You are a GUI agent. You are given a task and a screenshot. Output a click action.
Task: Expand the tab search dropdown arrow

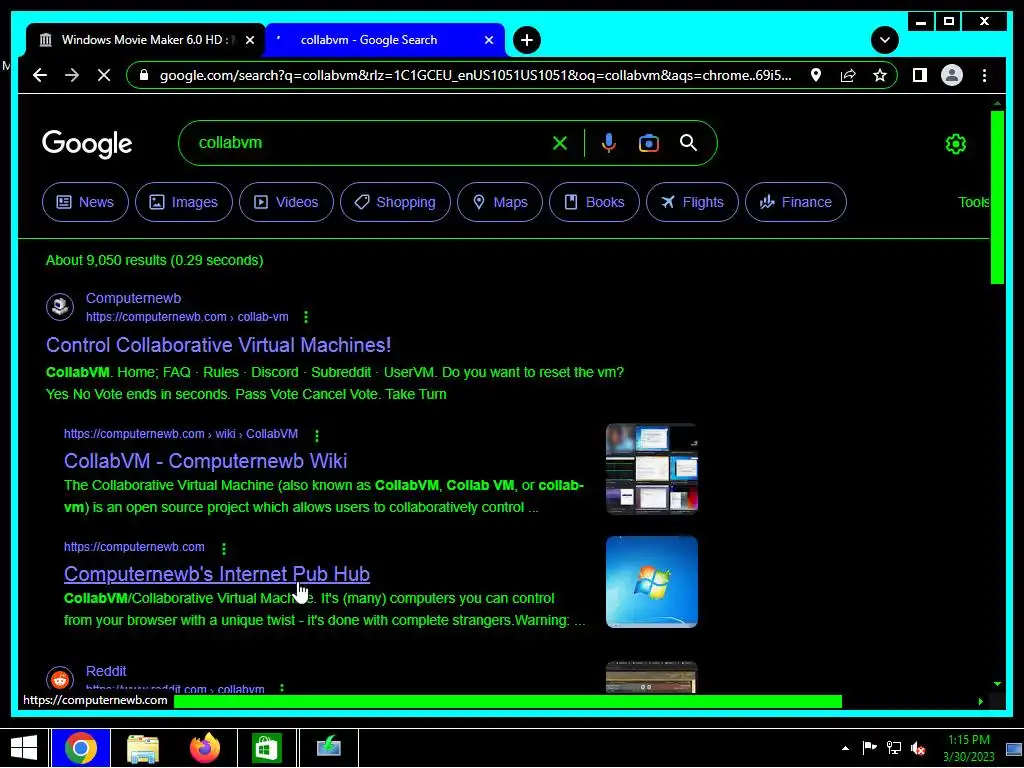(884, 40)
